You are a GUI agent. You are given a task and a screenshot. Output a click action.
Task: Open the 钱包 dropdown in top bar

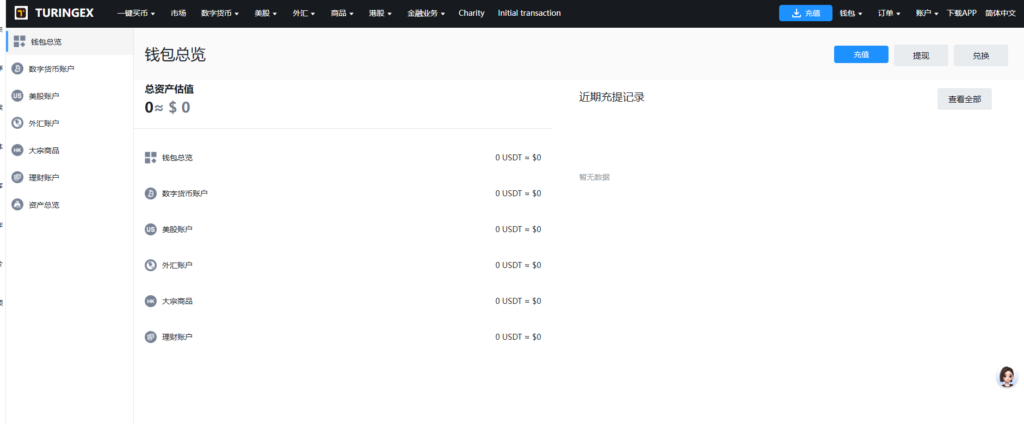851,13
